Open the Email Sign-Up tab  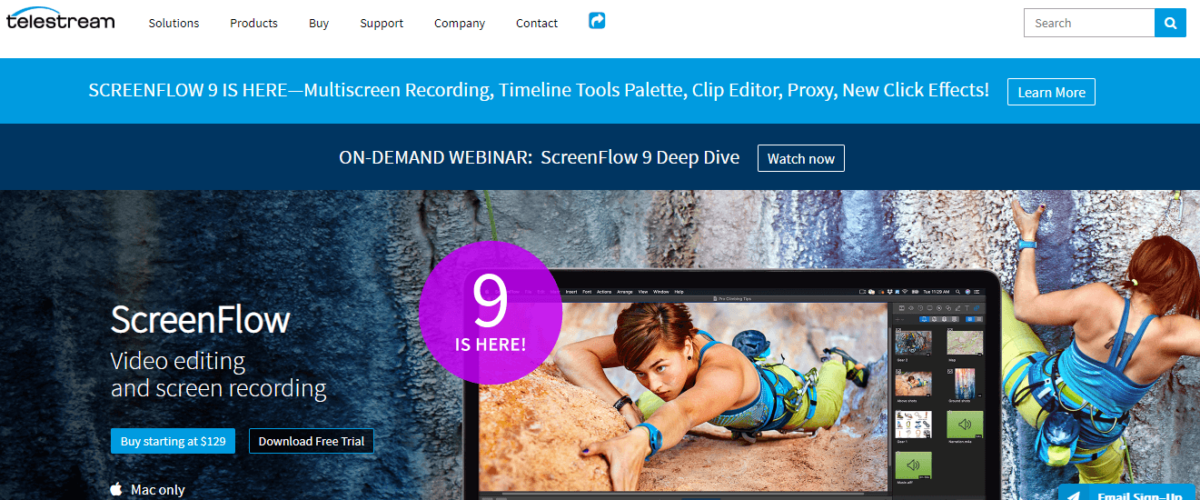pyautogui.click(x=1129, y=492)
